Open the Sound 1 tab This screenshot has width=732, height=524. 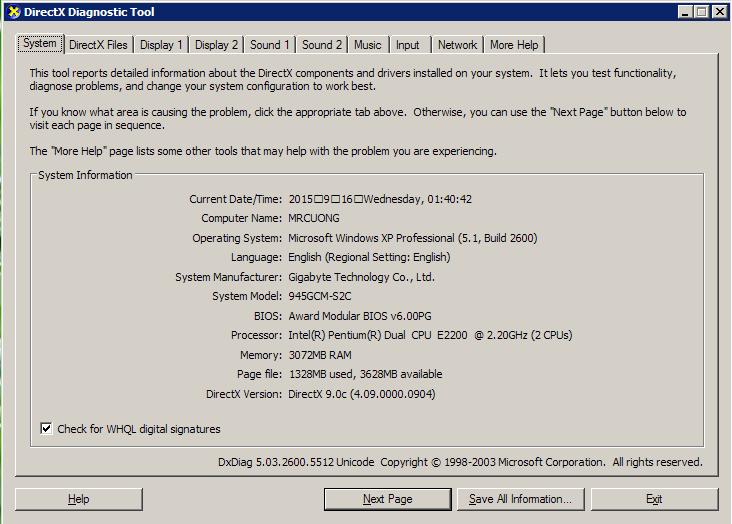[x=269, y=45]
